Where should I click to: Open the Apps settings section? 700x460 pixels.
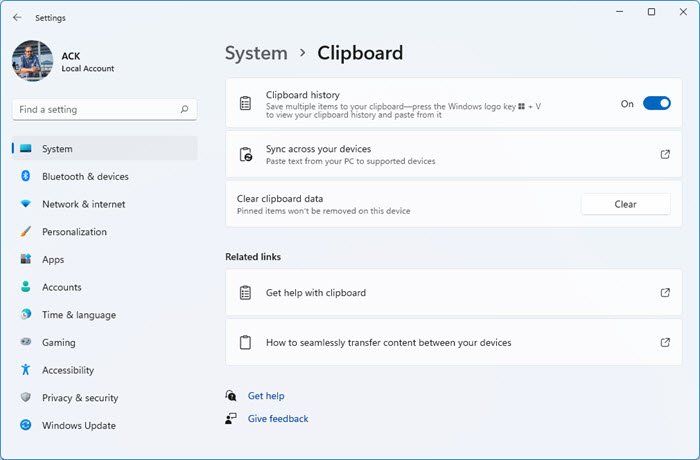(x=53, y=260)
